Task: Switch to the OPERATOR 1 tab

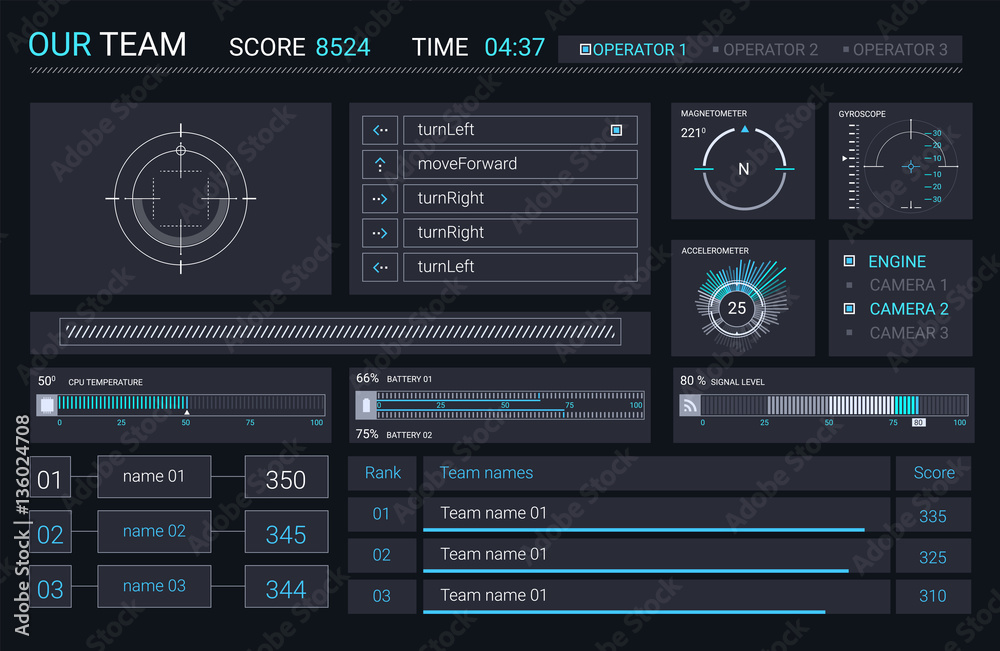Action: pyautogui.click(x=633, y=50)
